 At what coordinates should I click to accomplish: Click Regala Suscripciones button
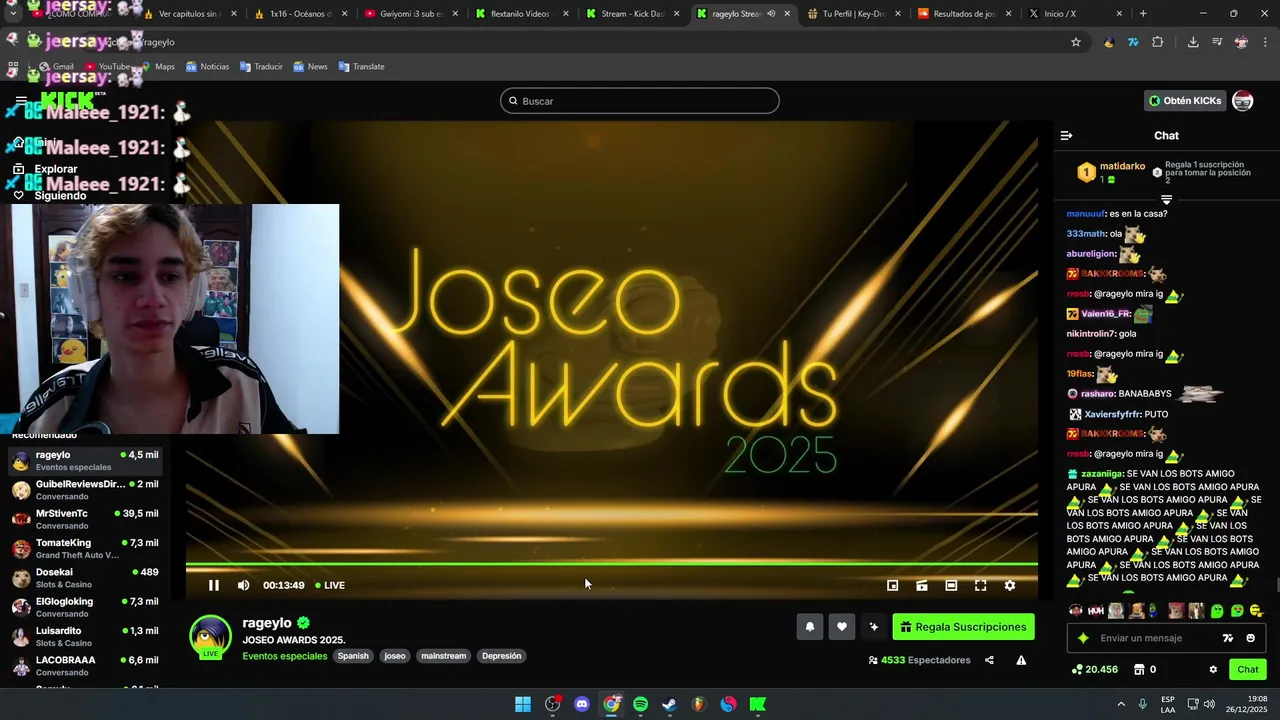pos(964,627)
